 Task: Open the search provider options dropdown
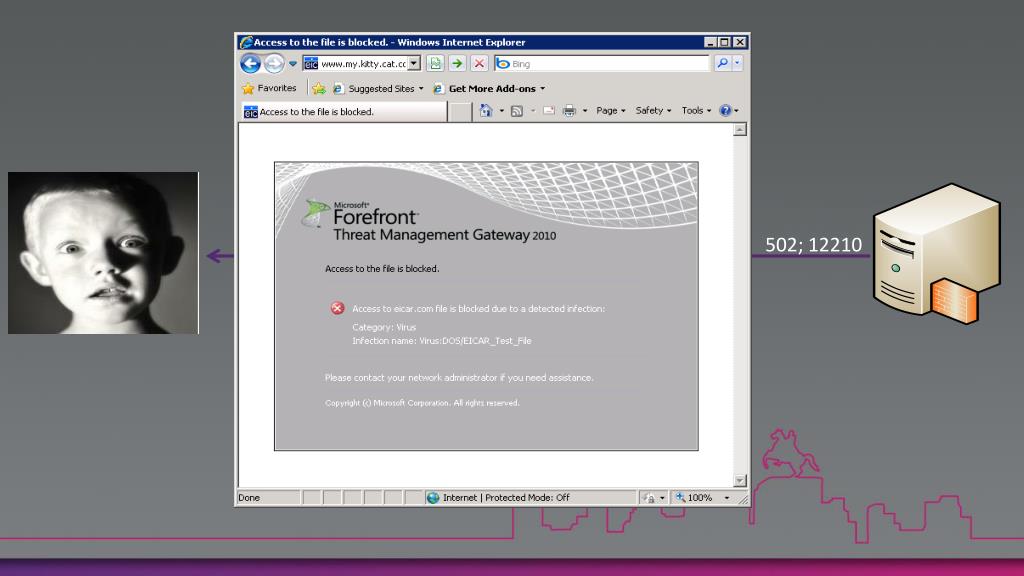click(x=737, y=63)
